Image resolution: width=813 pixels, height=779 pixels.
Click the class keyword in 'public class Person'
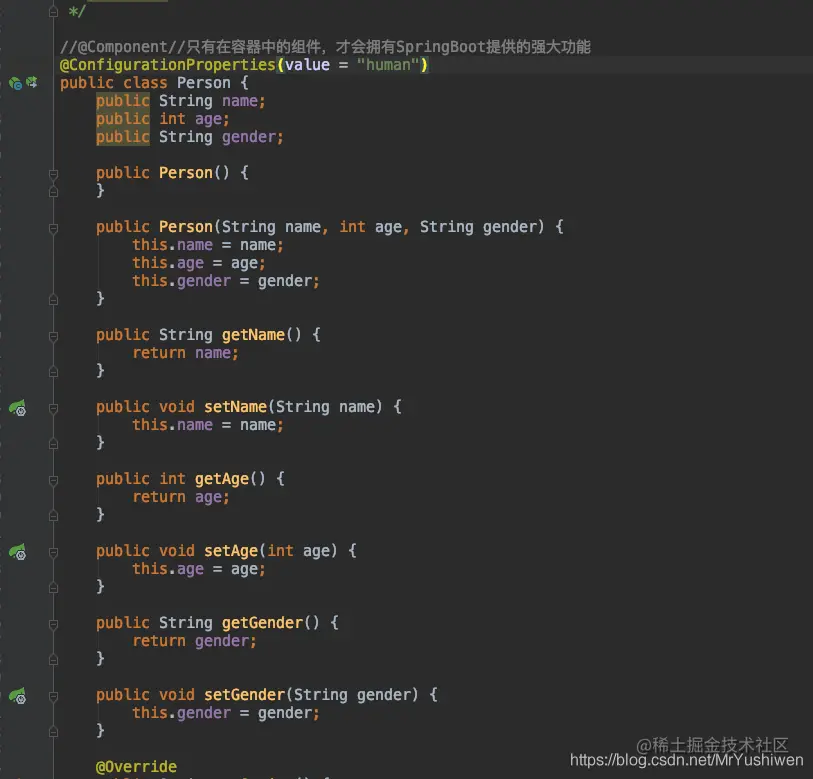pyautogui.click(x=145, y=83)
